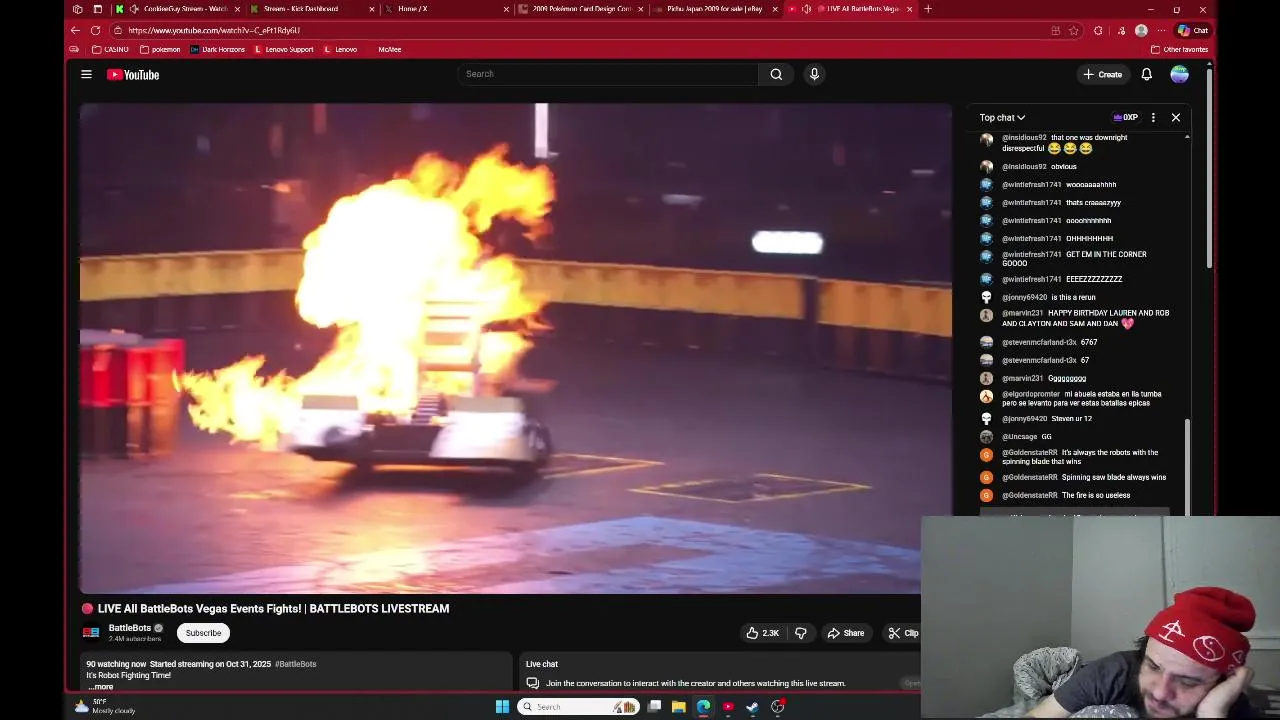Open YouTube notifications bell

click(1147, 74)
